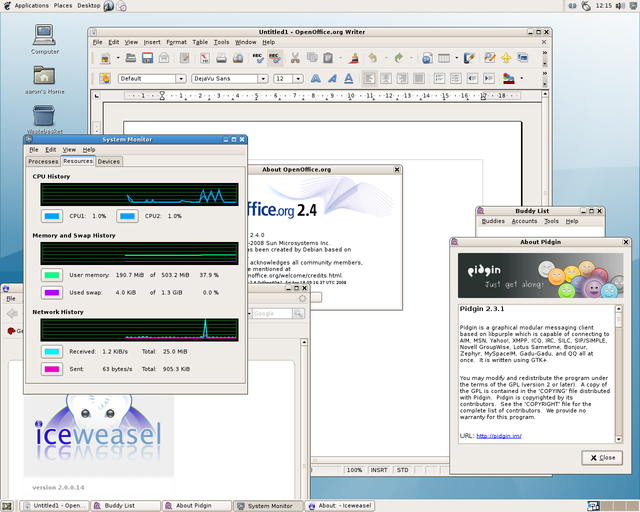Viewport: 640px width, 512px height.
Task: Toggle AutoSpellcheck in Writer toolbar
Action: [x=274, y=58]
